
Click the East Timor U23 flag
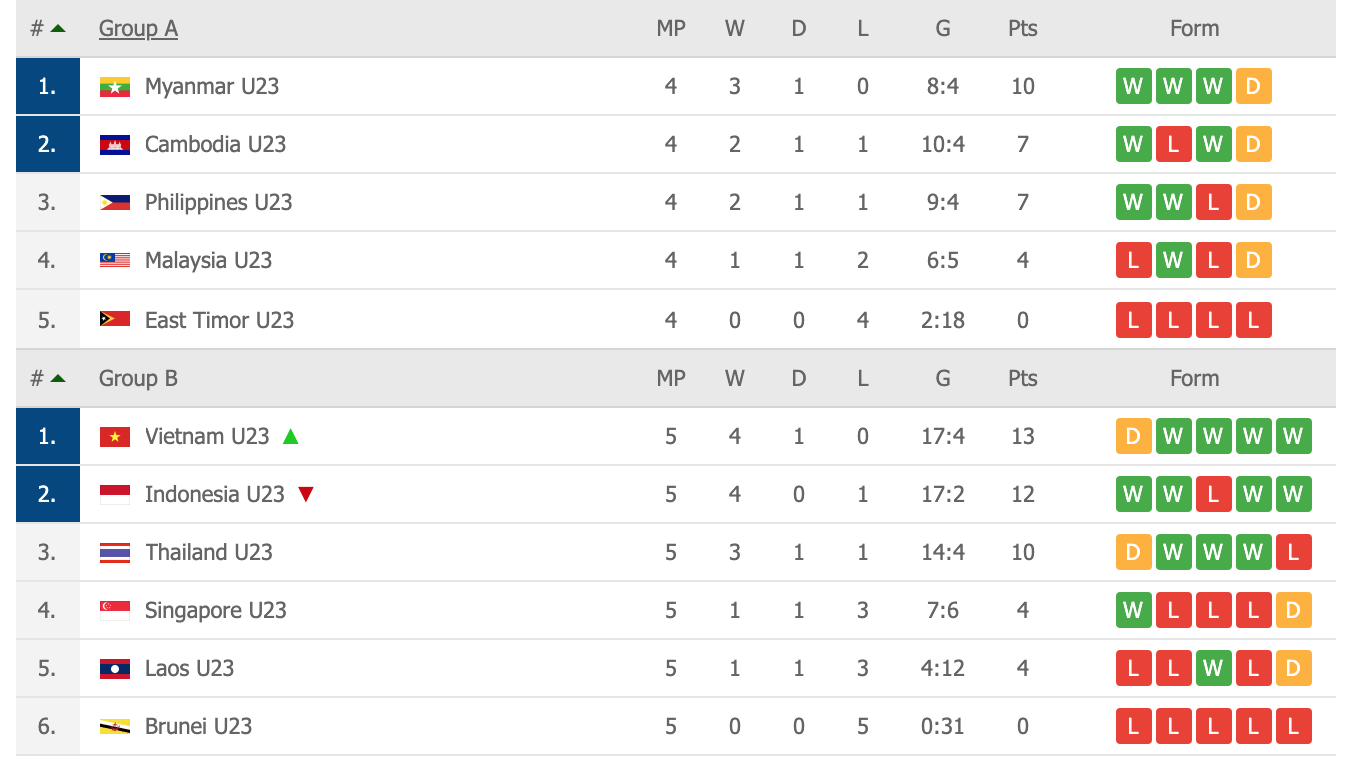click(x=115, y=320)
